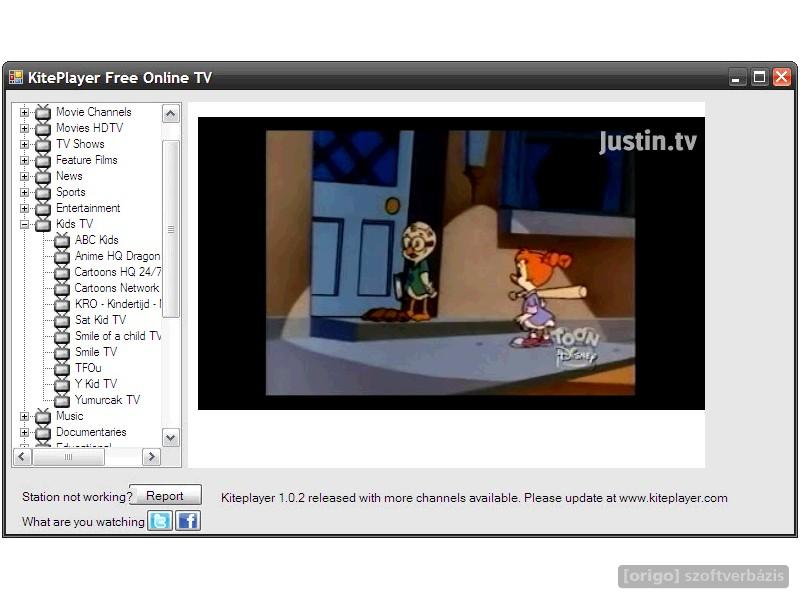Click the TV icon beside Music

pos(43,416)
